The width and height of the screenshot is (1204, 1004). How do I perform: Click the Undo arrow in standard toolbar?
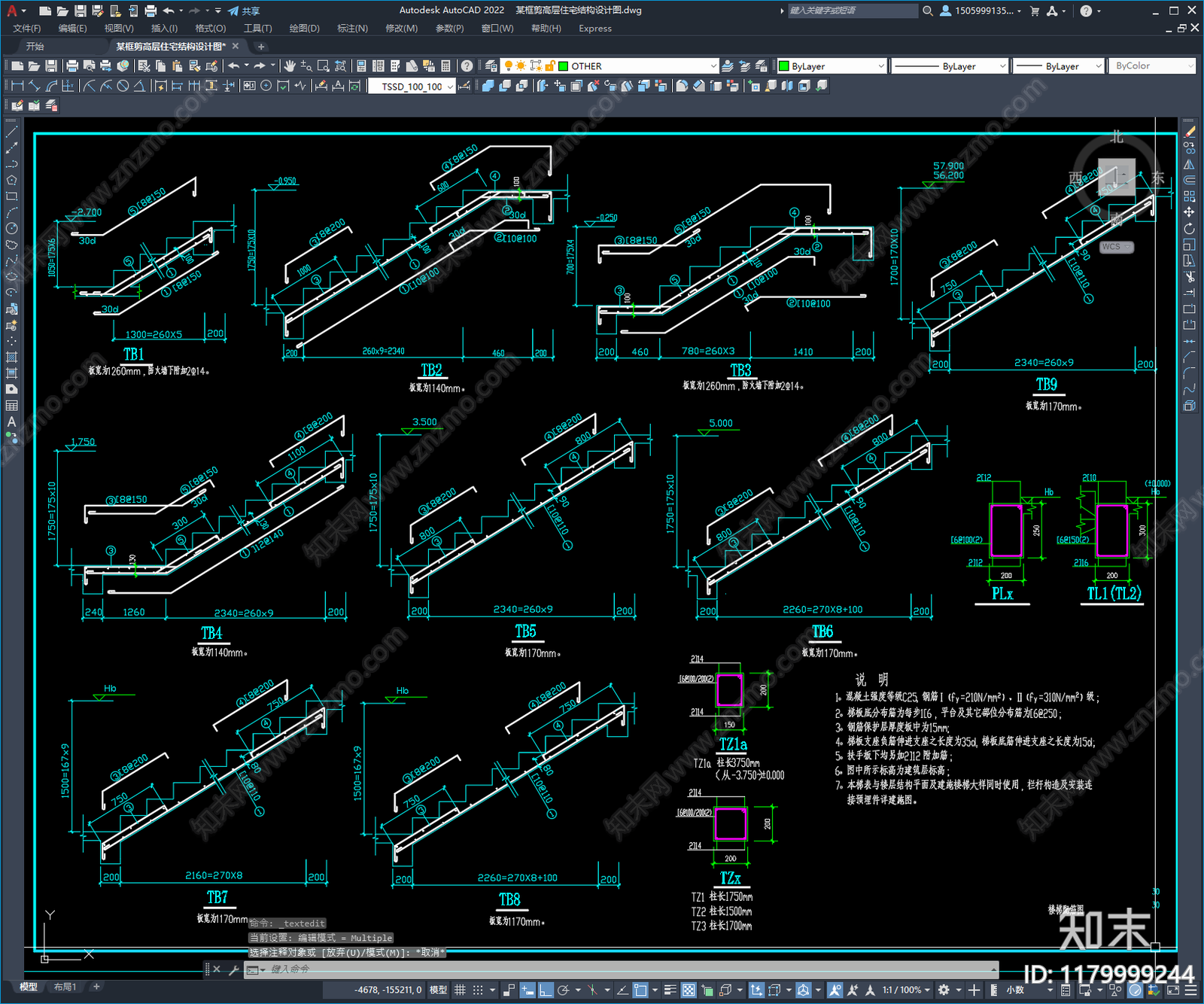pos(234,66)
